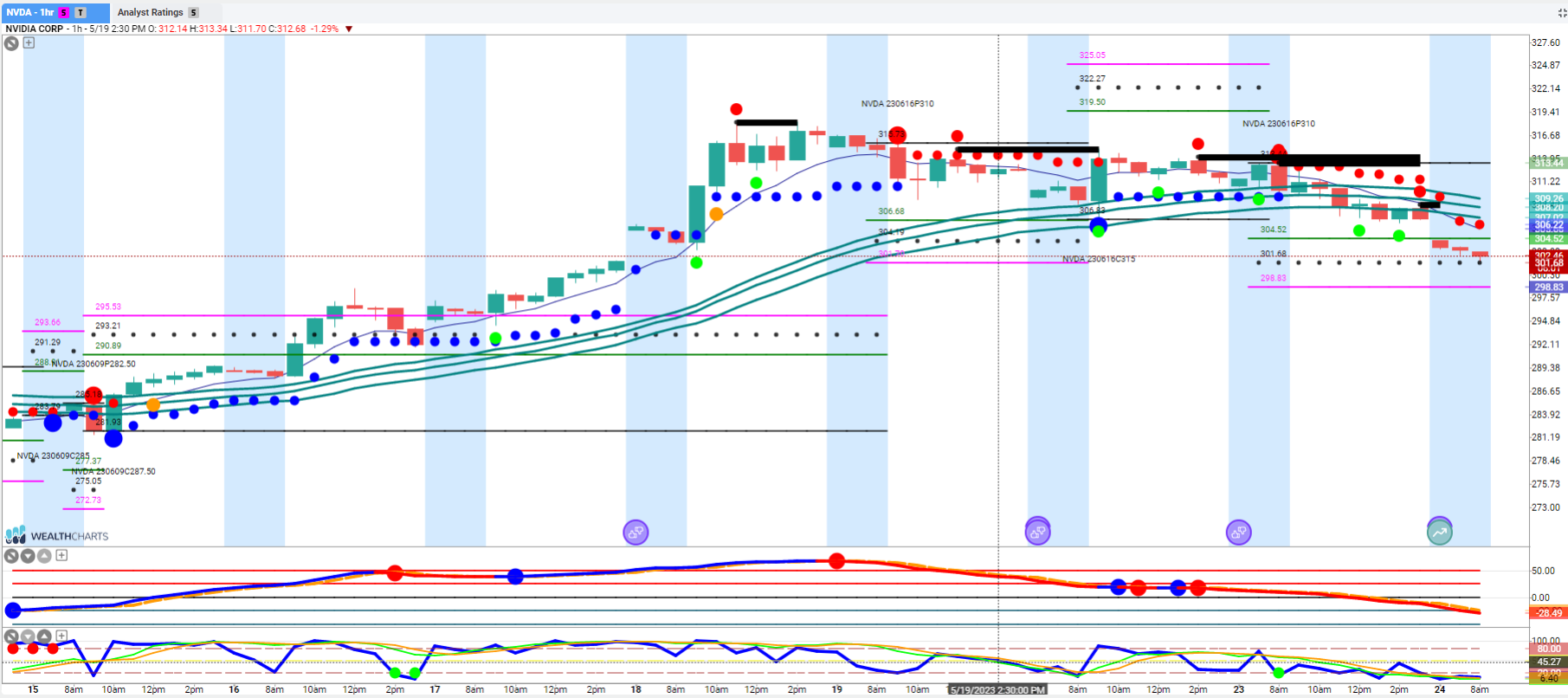Click the 325.05 magenta level label
The height and width of the screenshot is (698, 1568).
pos(1092,55)
